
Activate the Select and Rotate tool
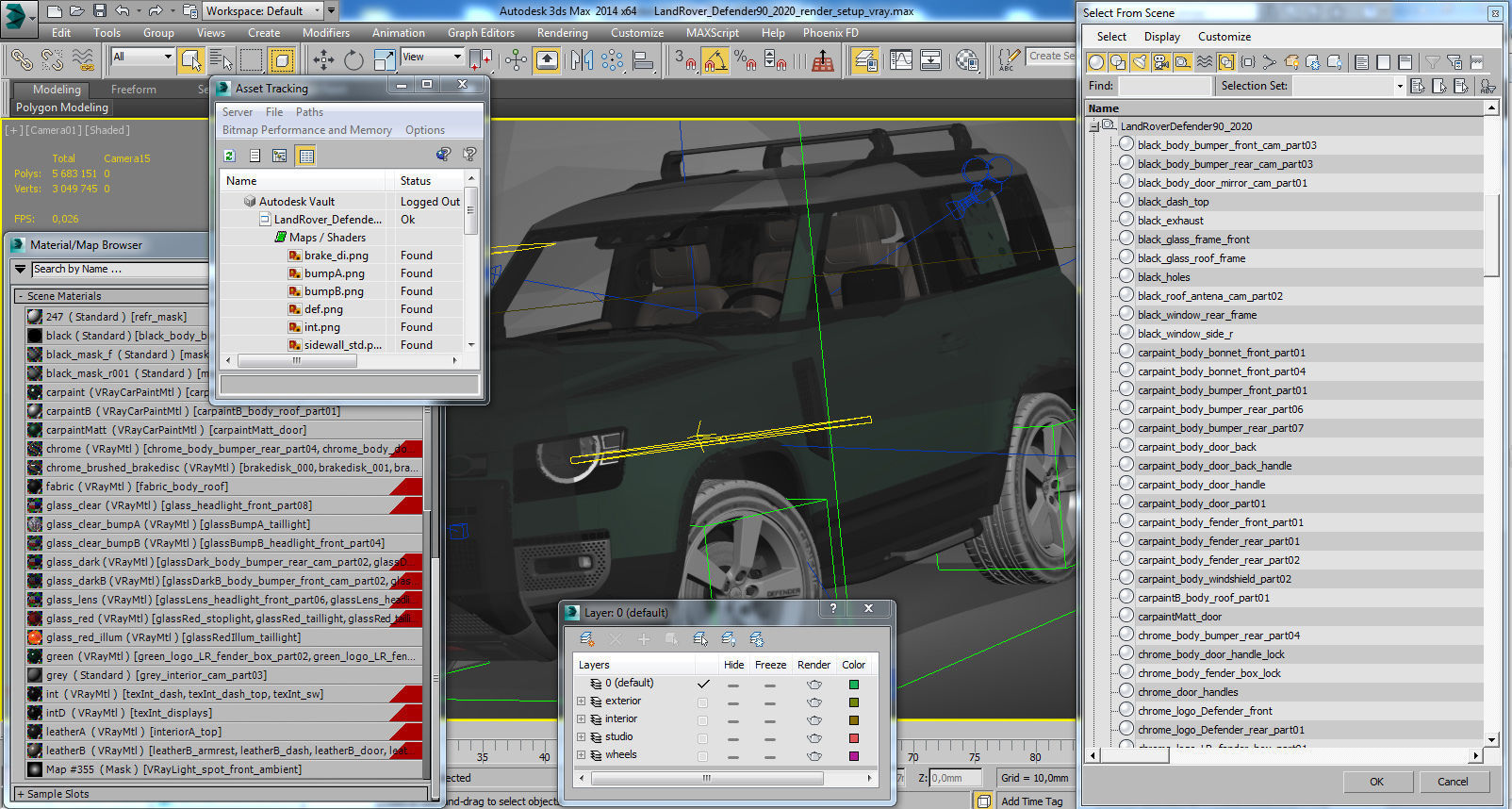point(354,60)
